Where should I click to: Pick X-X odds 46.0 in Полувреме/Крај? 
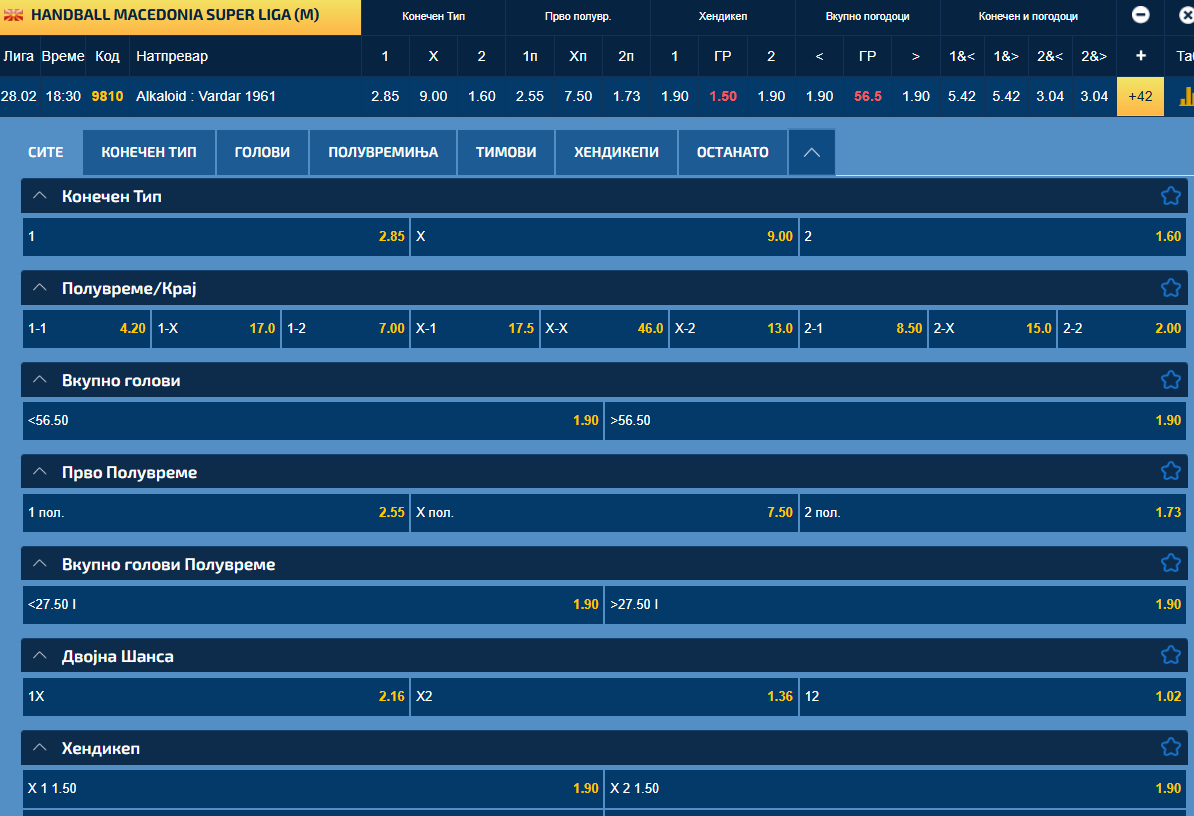point(604,329)
